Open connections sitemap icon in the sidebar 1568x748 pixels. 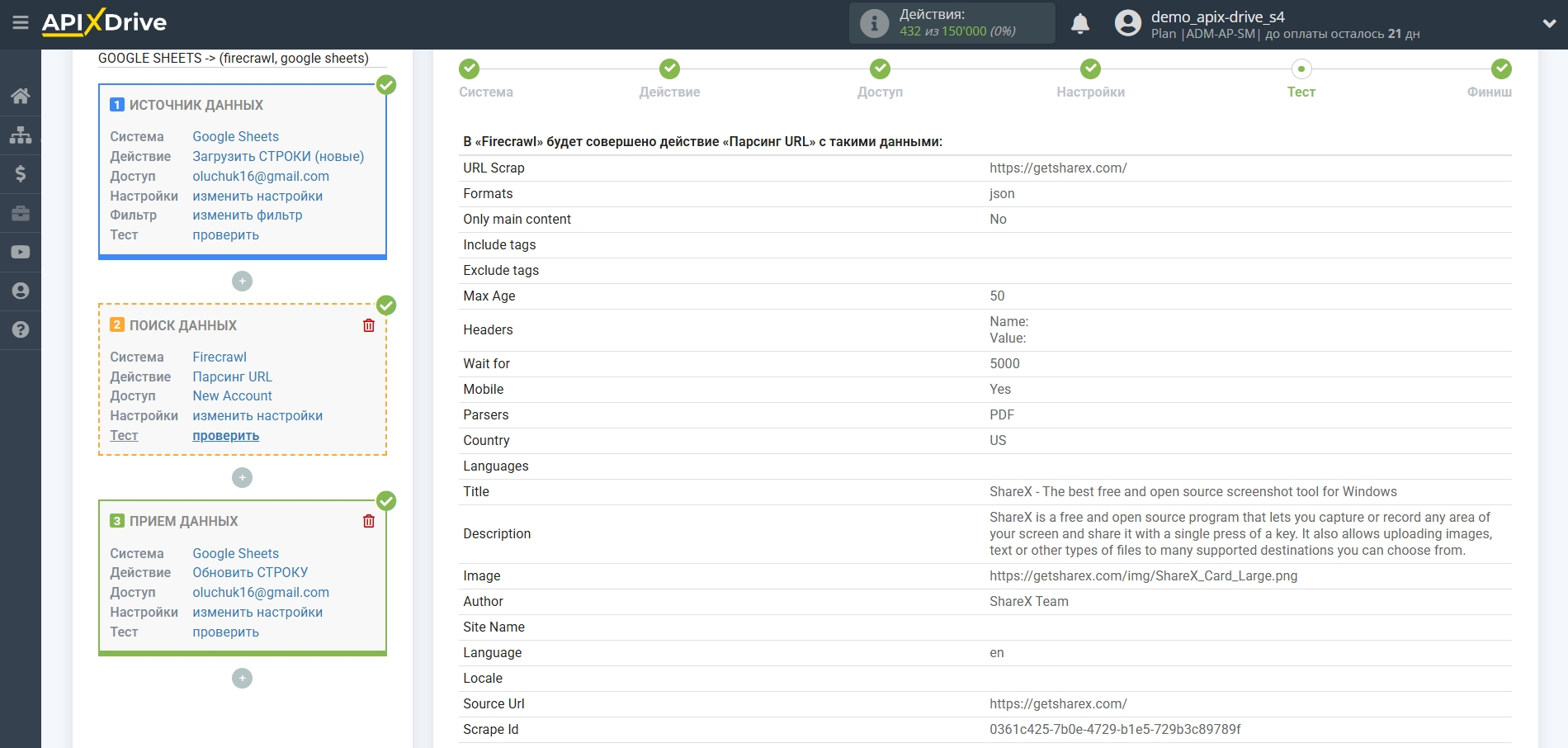click(x=21, y=135)
